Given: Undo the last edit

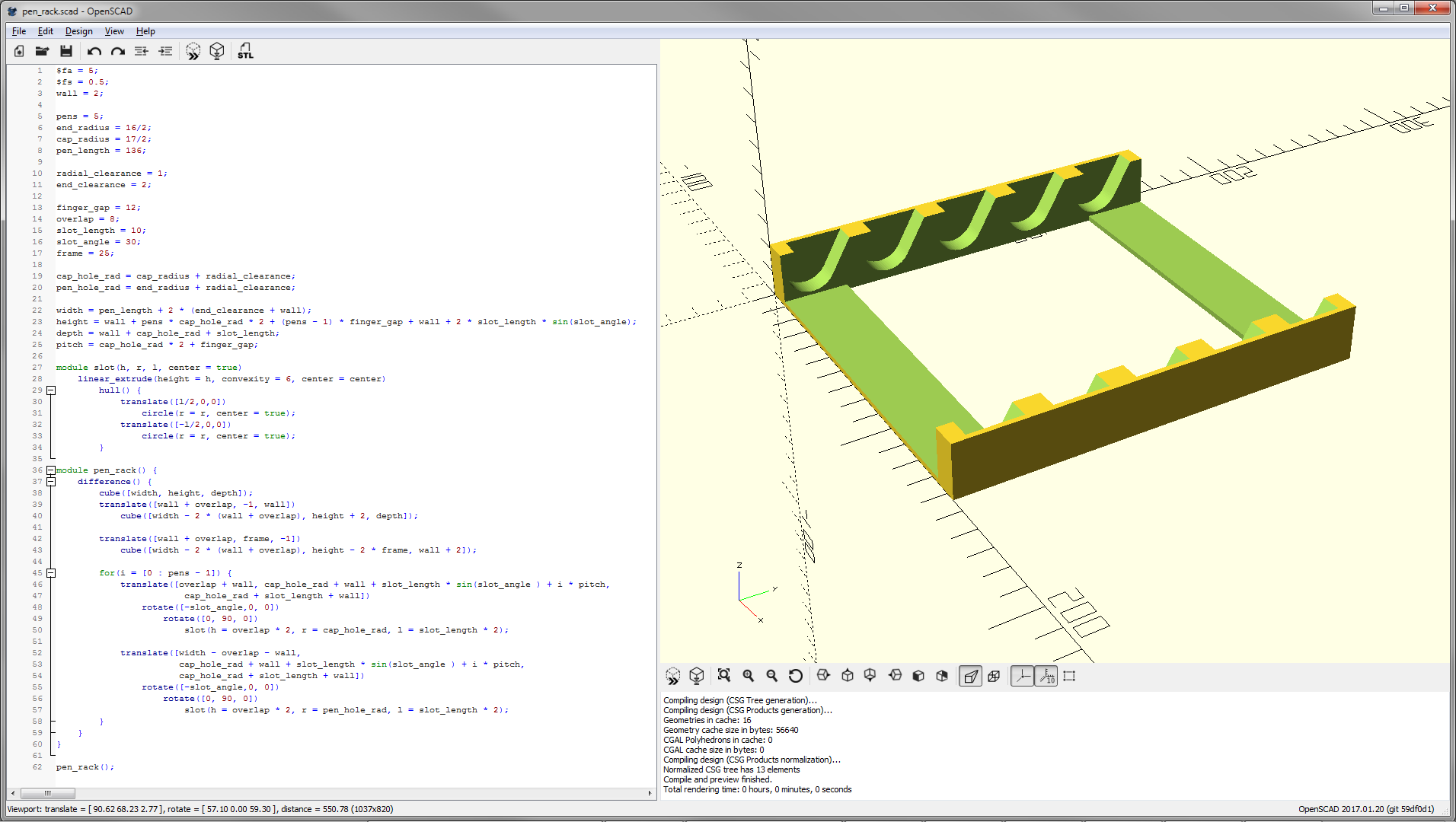Looking at the screenshot, I should (x=94, y=51).
